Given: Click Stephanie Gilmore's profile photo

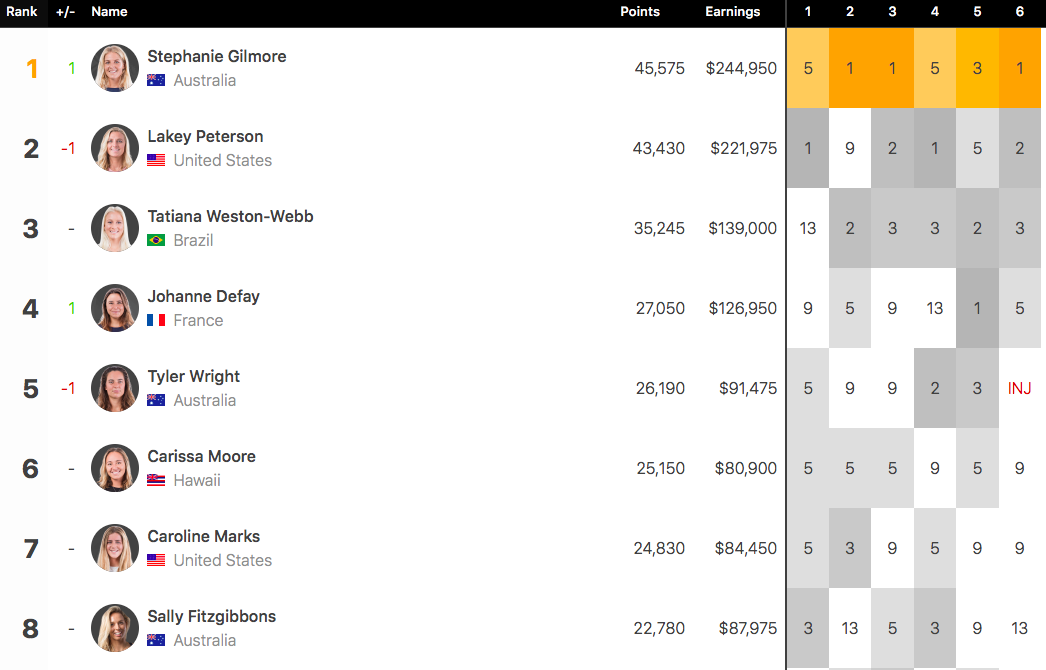Looking at the screenshot, I should 115,68.
